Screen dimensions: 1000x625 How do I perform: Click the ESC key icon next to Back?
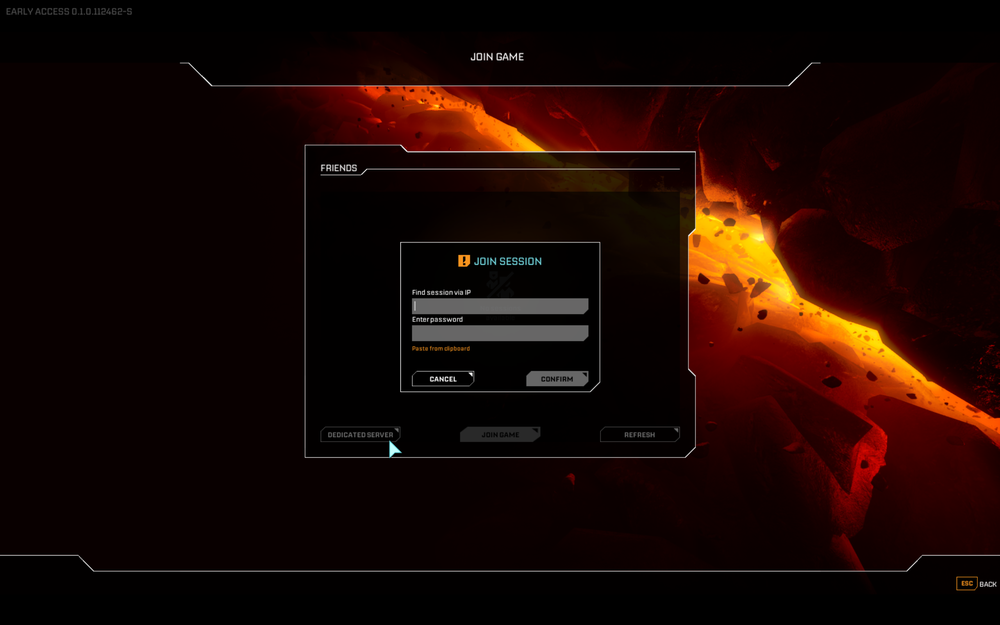966,583
